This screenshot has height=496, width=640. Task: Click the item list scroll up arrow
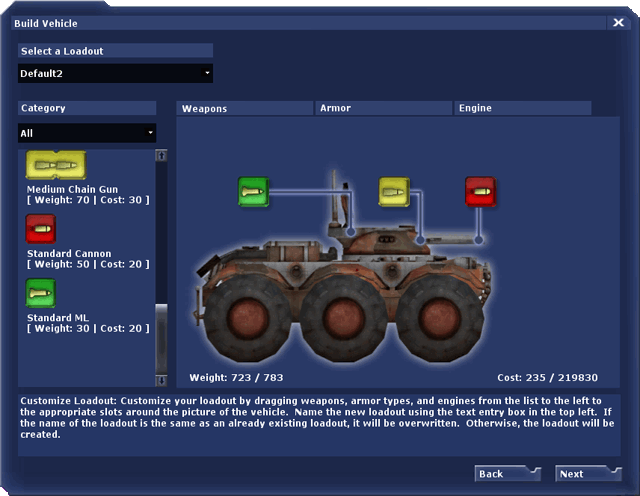[x=162, y=156]
